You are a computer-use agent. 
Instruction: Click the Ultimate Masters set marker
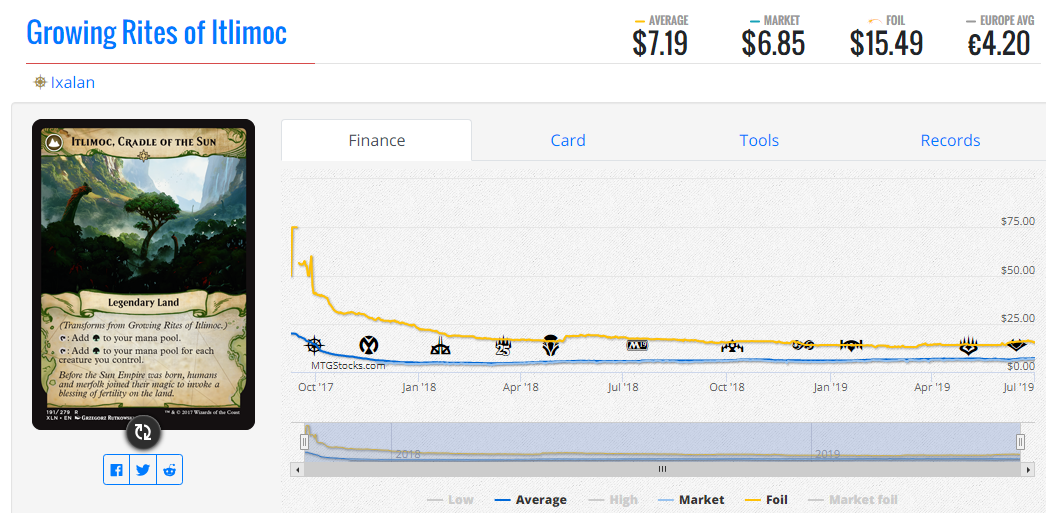[803, 344]
